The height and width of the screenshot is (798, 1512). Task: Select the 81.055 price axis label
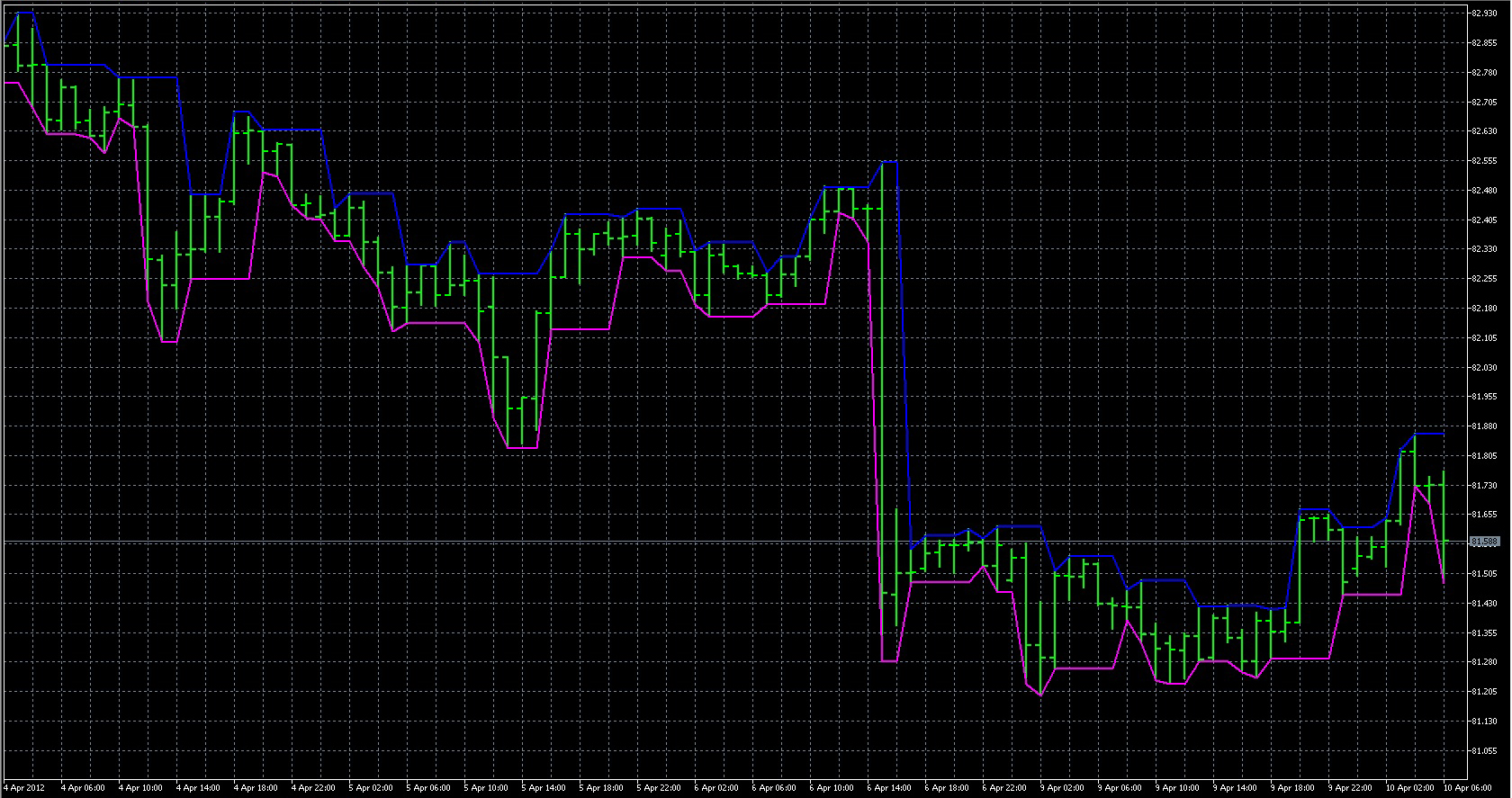pos(1485,751)
